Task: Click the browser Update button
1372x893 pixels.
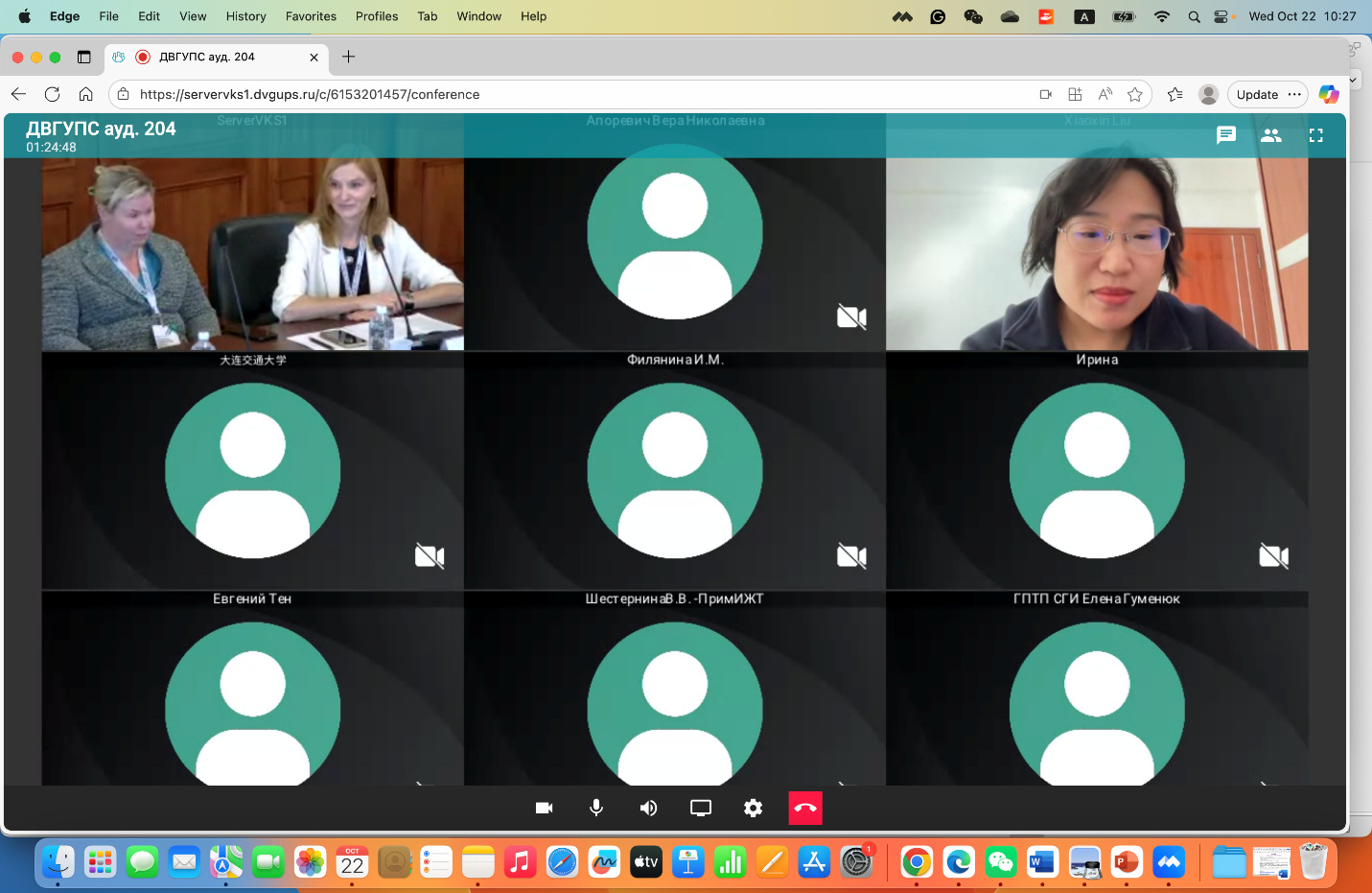Action: tap(1257, 94)
